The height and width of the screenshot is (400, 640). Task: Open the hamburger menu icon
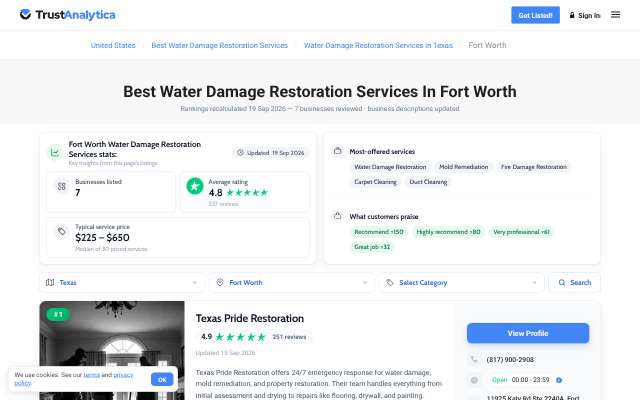tap(615, 15)
